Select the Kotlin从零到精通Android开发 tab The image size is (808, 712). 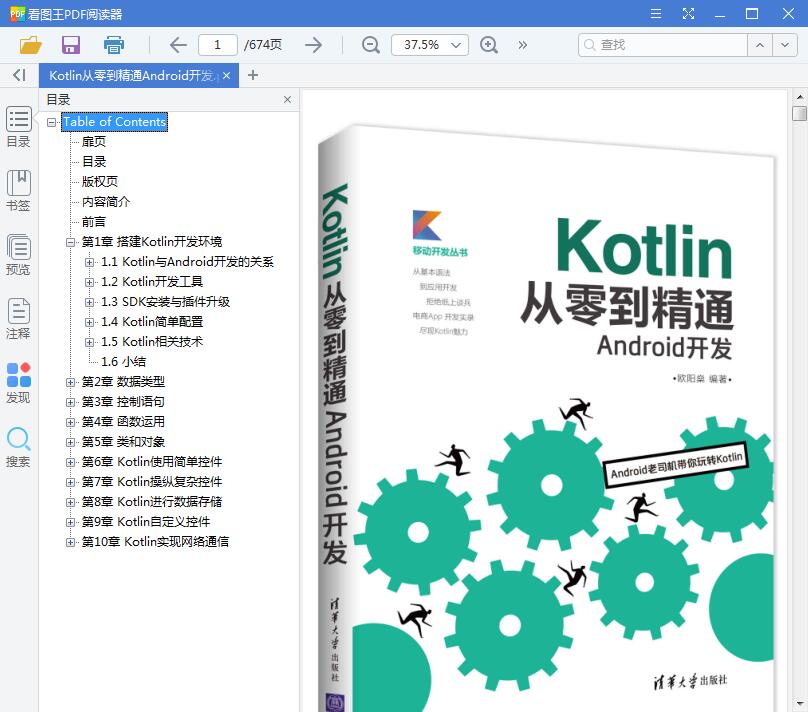[130, 74]
